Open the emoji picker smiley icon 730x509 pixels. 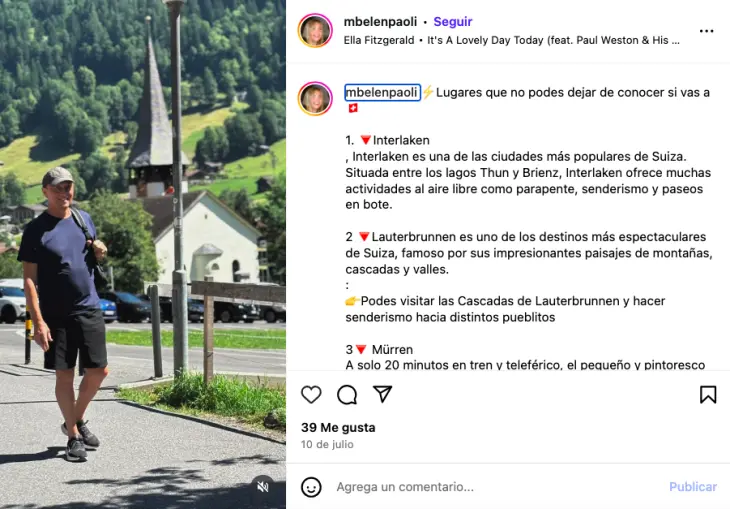pyautogui.click(x=311, y=487)
